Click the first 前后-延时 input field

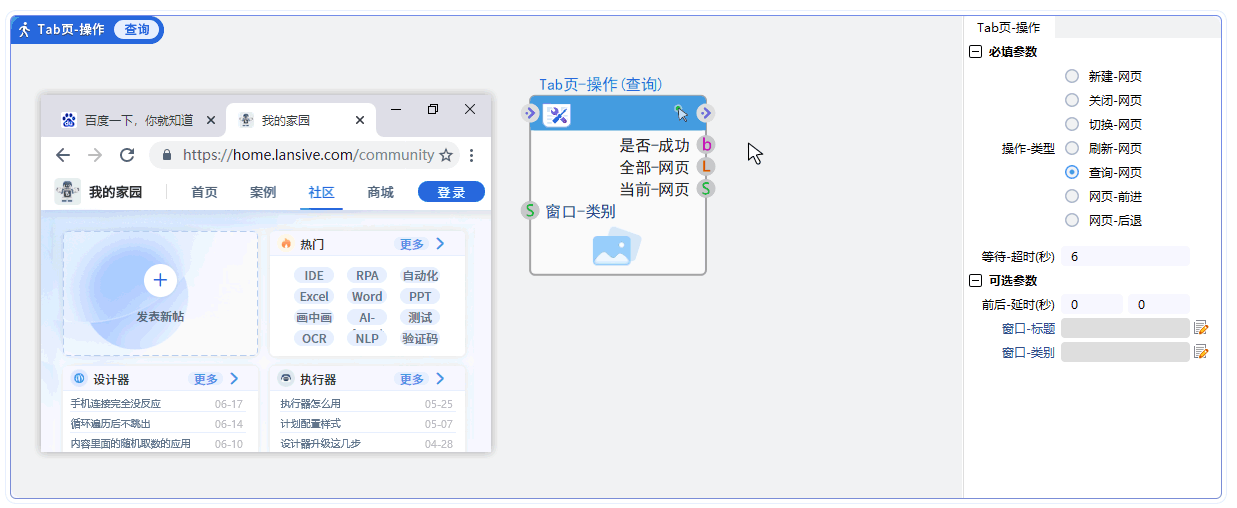click(1092, 305)
